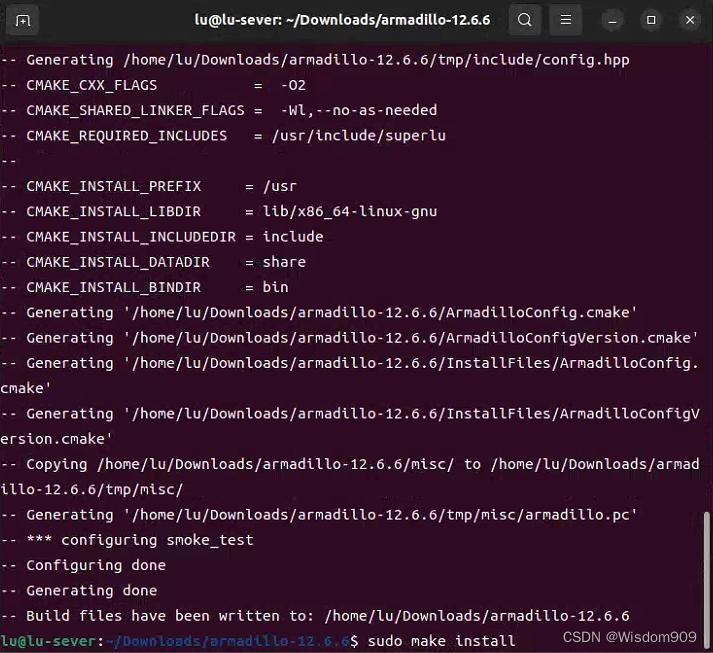
Task: Click the line 'CMAKE_CXX_FLAGS = -O2'
Action: tap(153, 85)
